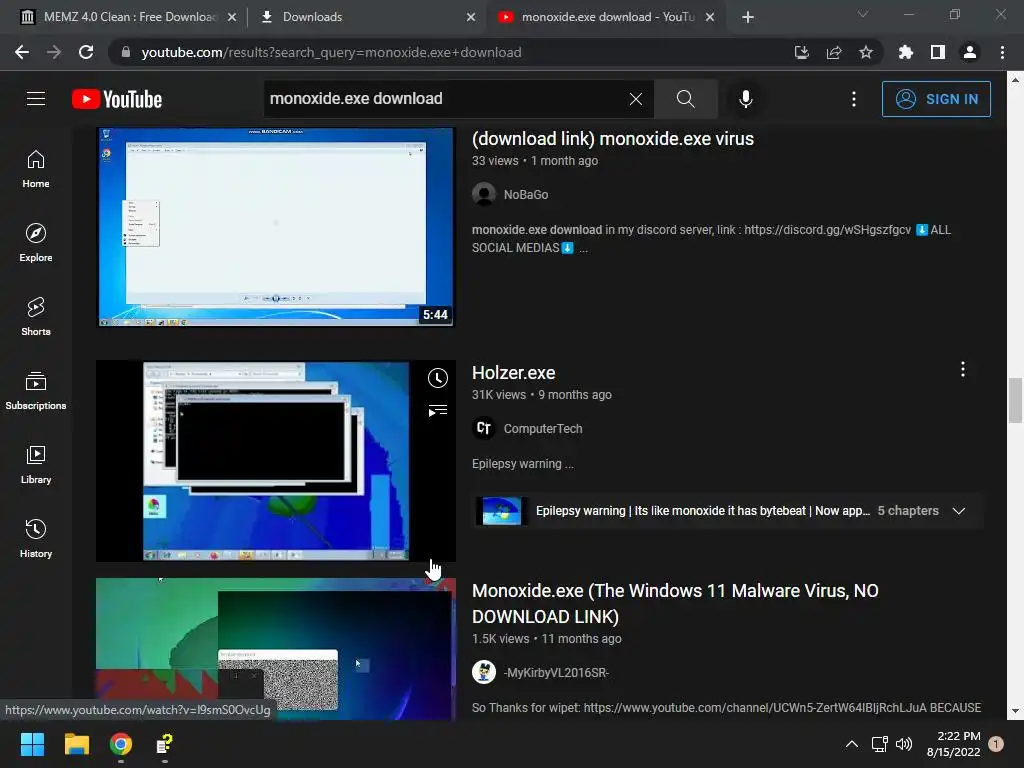Open Subscriptions in sidebar
Screen dimensions: 1024x768
click(36, 391)
